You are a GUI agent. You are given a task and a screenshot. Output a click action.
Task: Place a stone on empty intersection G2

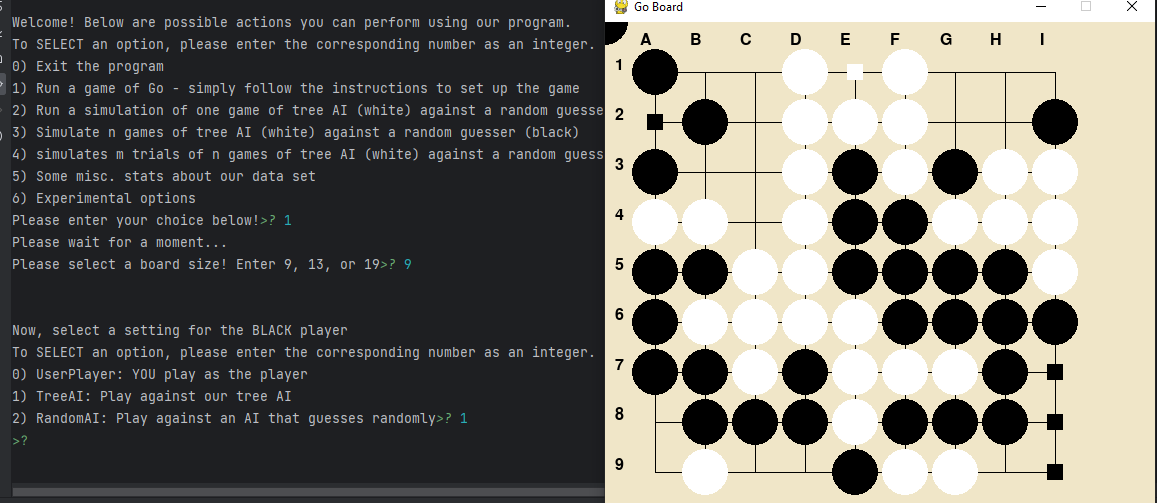pos(955,122)
